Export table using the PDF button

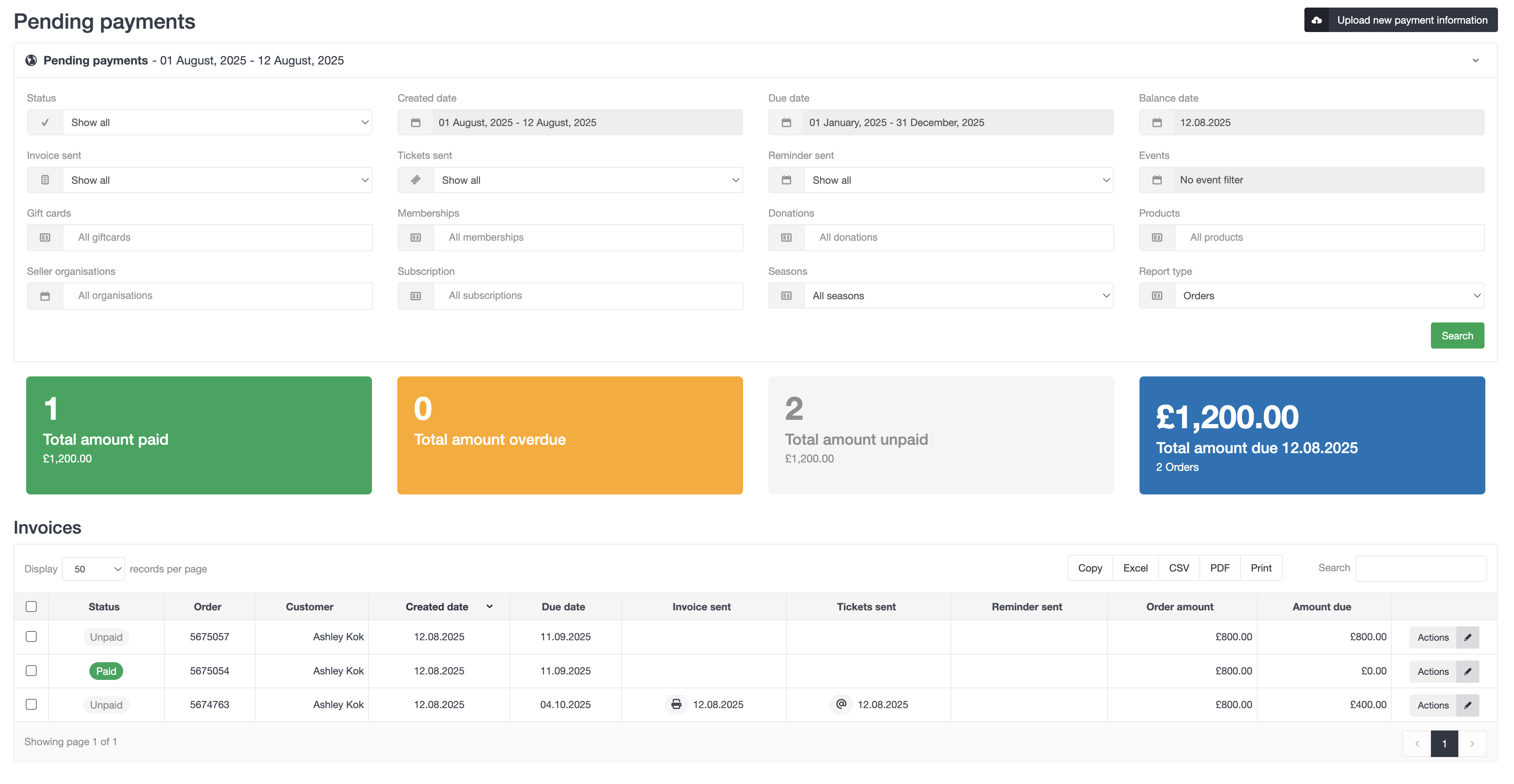point(1220,568)
